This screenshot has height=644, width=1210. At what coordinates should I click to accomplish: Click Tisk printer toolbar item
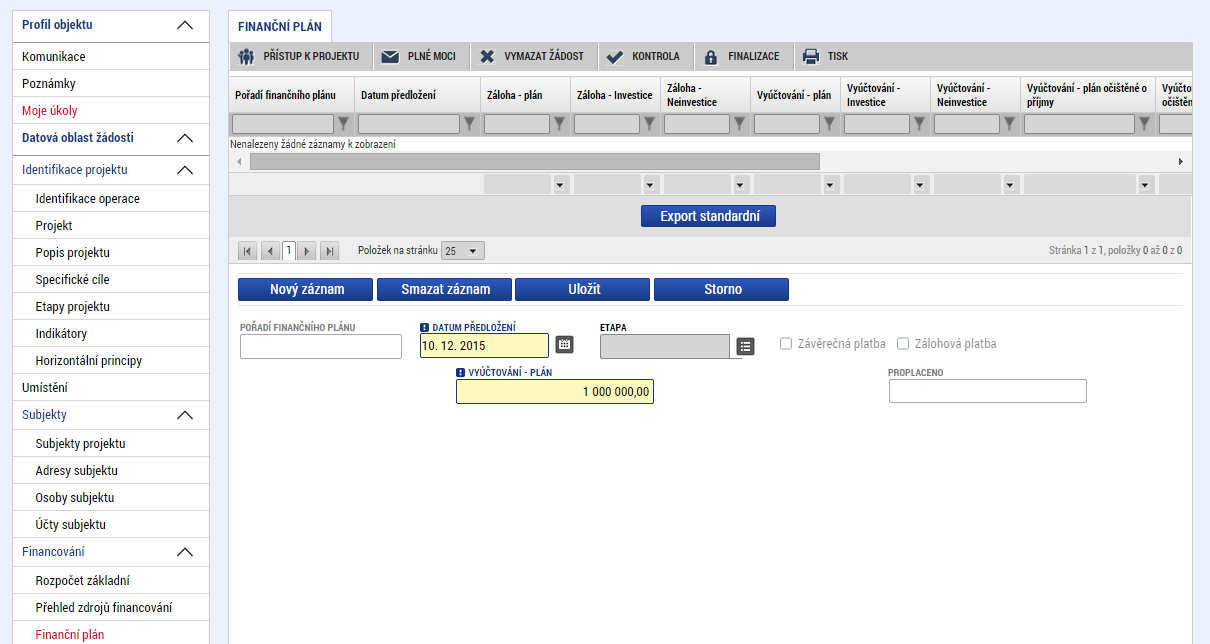[825, 56]
